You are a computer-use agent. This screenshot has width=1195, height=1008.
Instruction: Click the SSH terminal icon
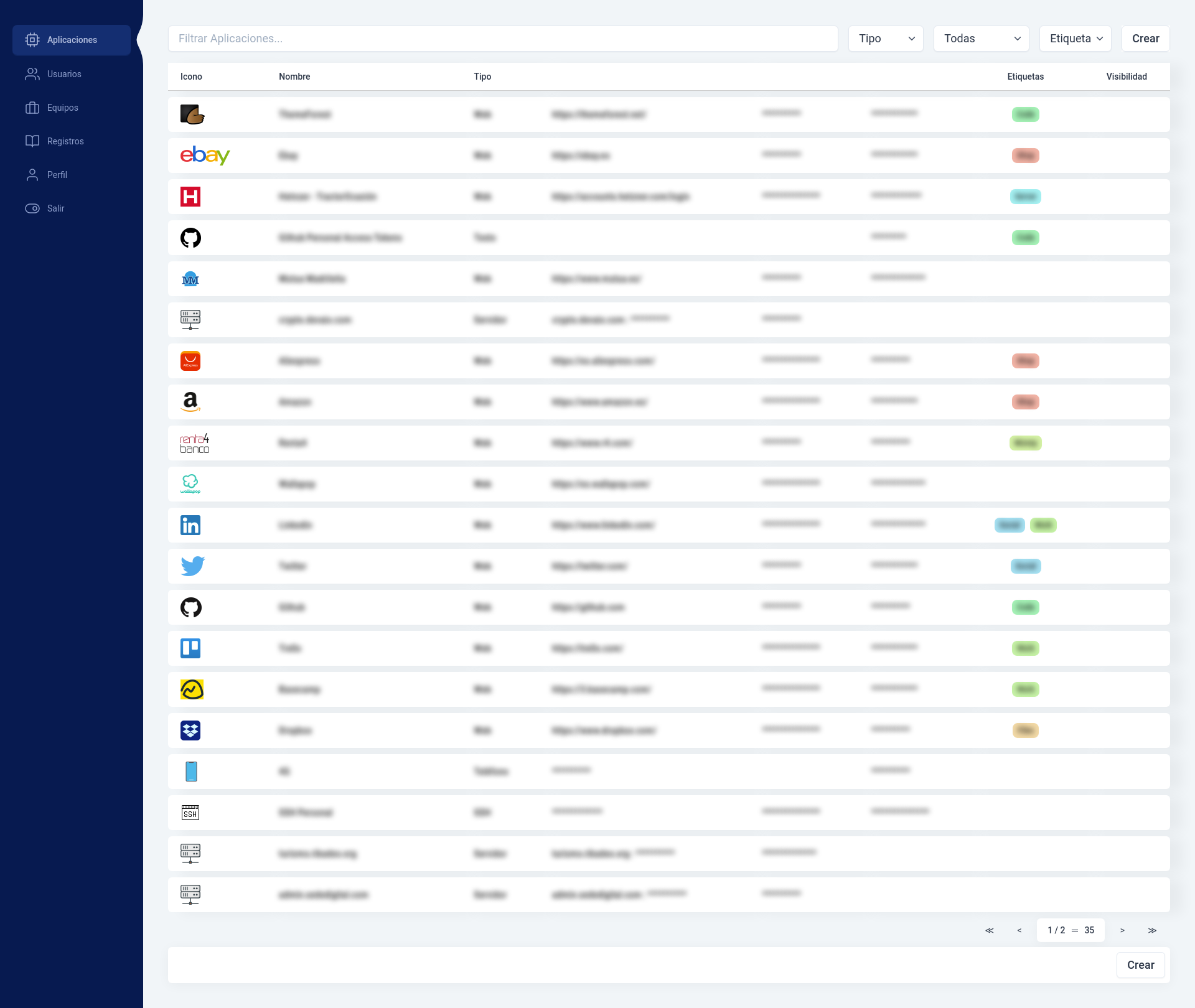click(x=190, y=813)
